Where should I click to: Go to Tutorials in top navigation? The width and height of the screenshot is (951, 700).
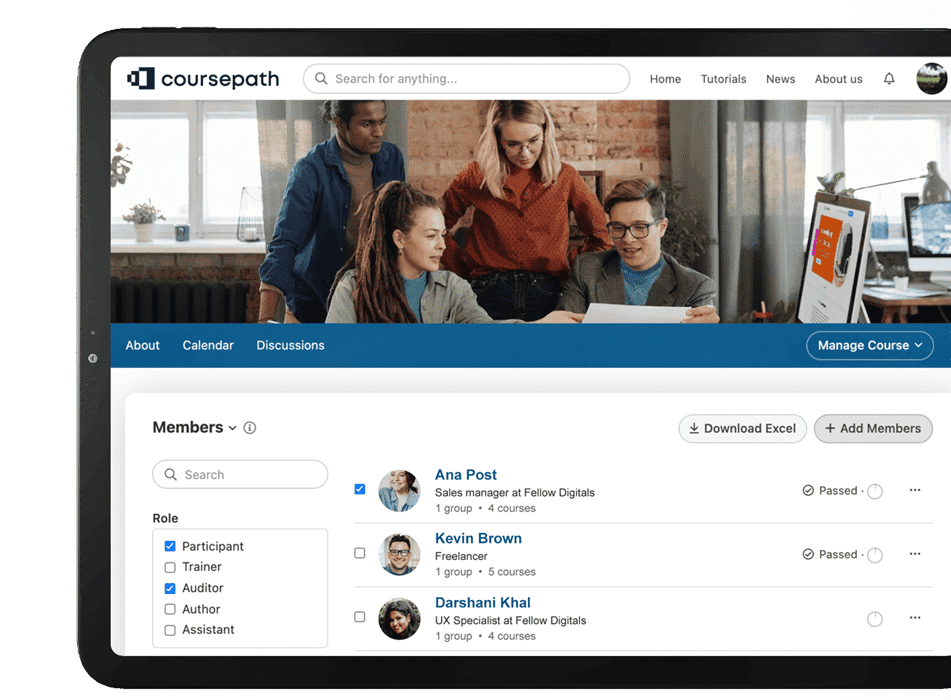coord(723,79)
